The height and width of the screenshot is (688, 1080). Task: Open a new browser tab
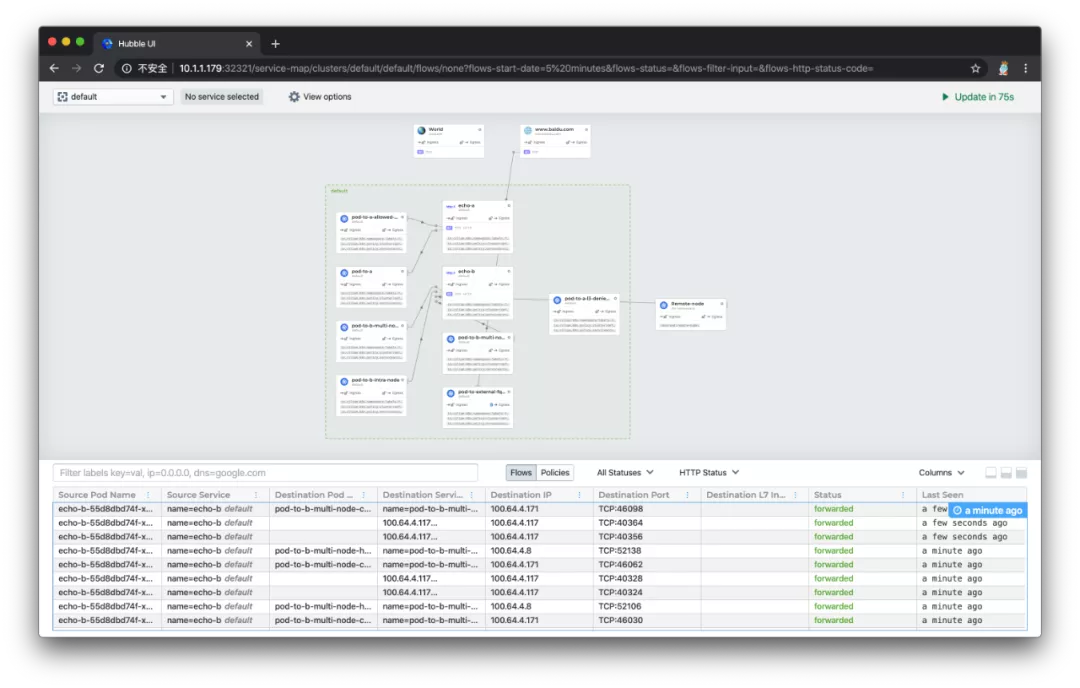coord(276,43)
